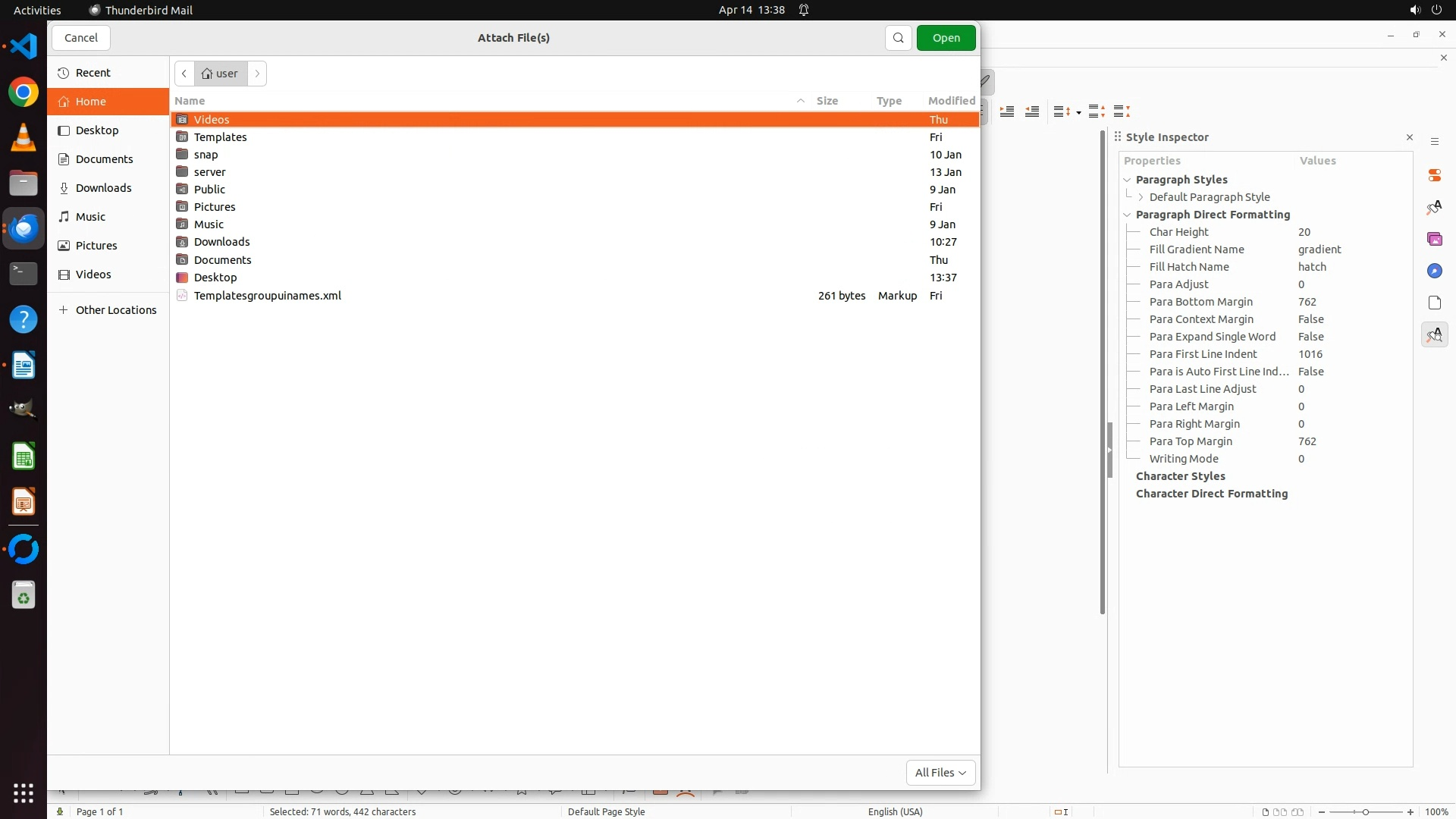Viewport: 1456px width, 819px height.
Task: Select Downloads in the places sidebar
Action: tap(103, 188)
